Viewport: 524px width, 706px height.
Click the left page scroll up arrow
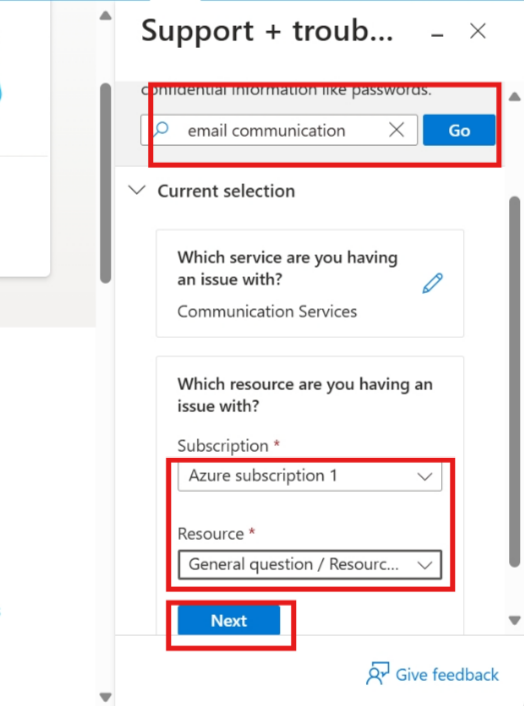105,16
